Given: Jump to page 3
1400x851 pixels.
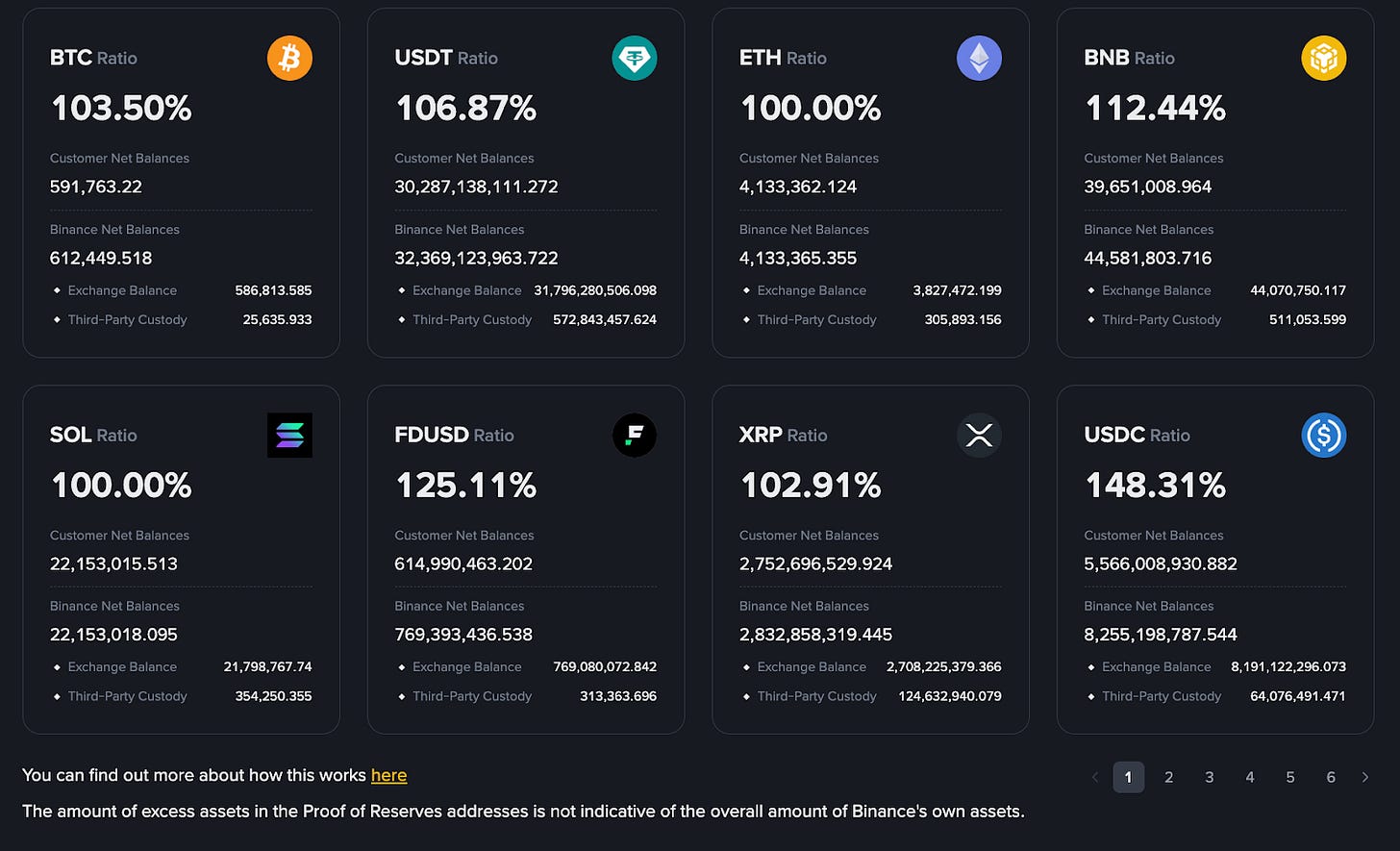Looking at the screenshot, I should [1210, 777].
